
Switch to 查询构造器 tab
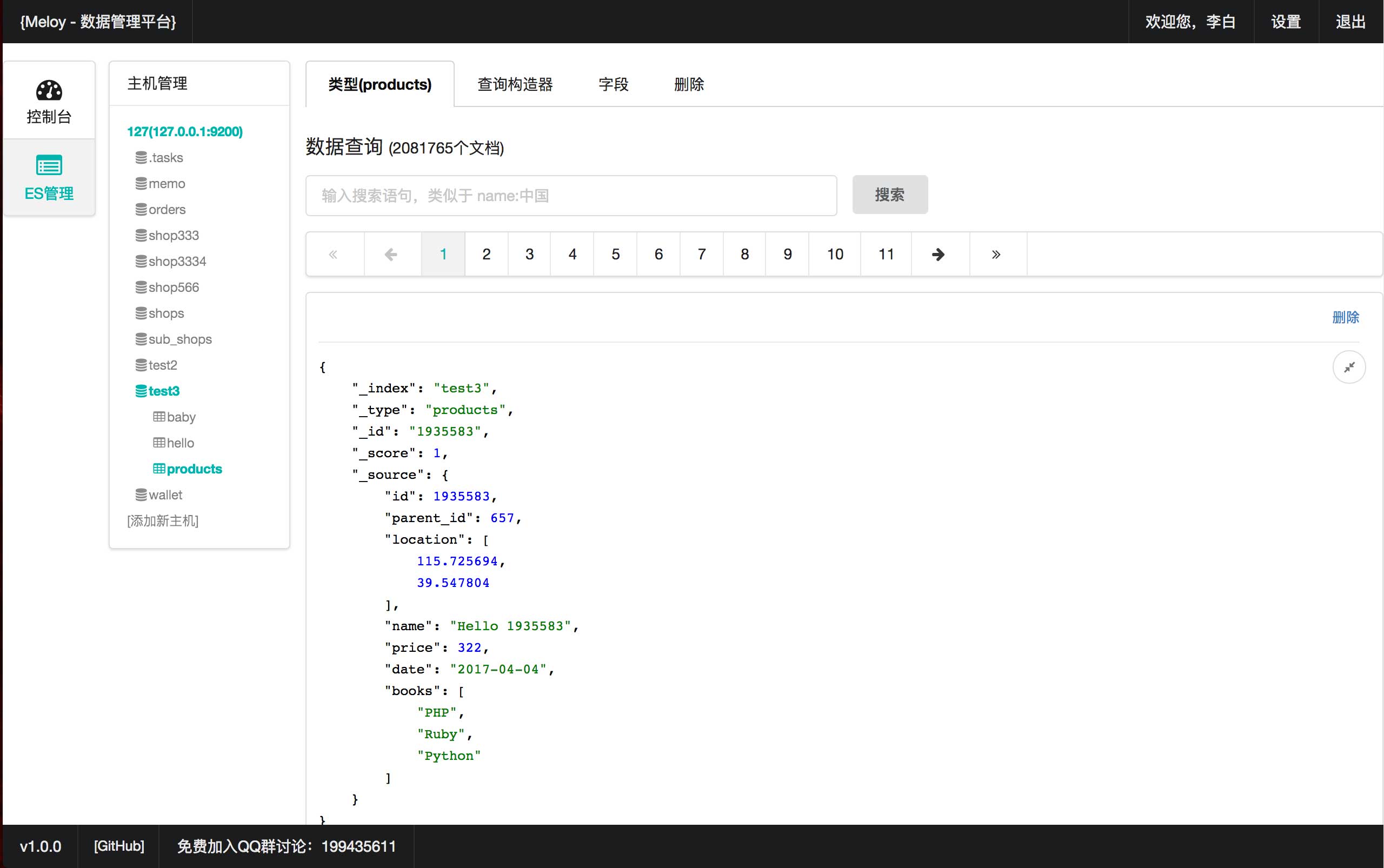515,84
